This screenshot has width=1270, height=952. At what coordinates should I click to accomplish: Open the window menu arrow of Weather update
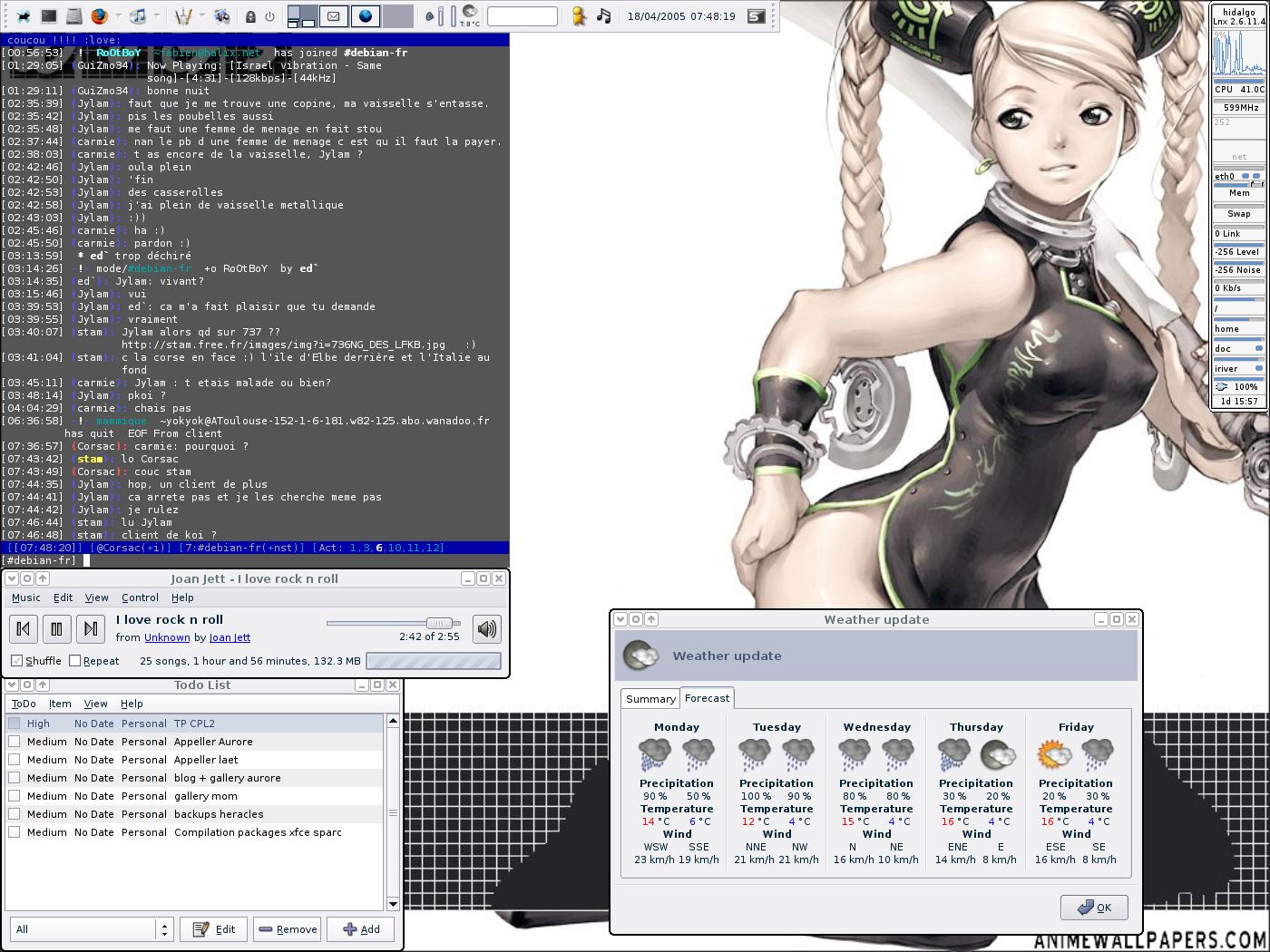[x=620, y=619]
